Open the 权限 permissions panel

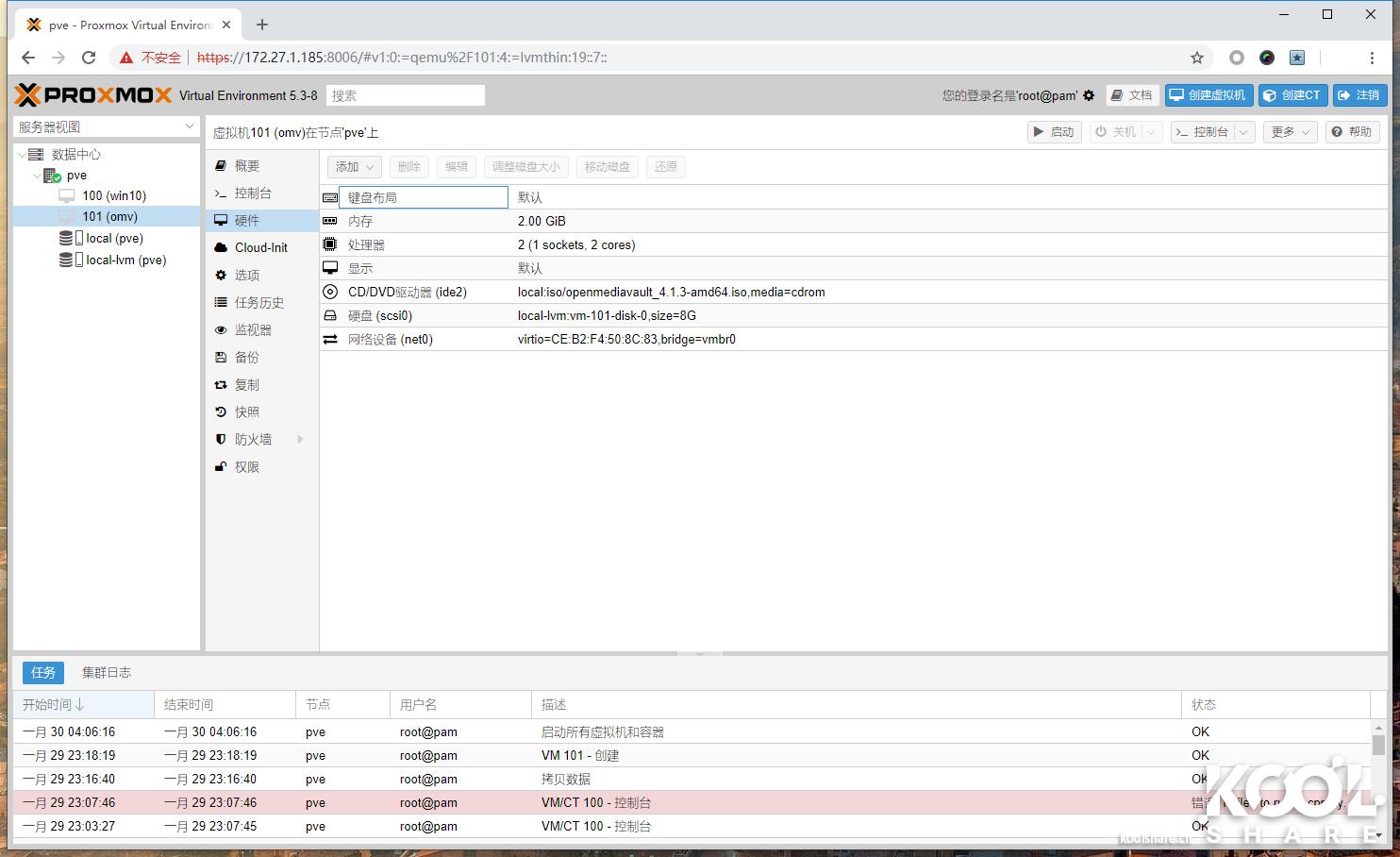click(246, 466)
